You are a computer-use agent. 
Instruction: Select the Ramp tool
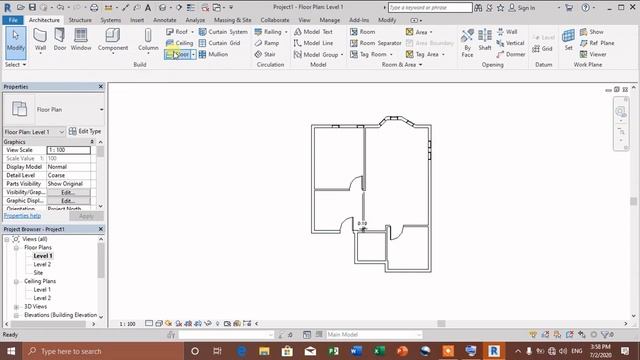pyautogui.click(x=267, y=43)
